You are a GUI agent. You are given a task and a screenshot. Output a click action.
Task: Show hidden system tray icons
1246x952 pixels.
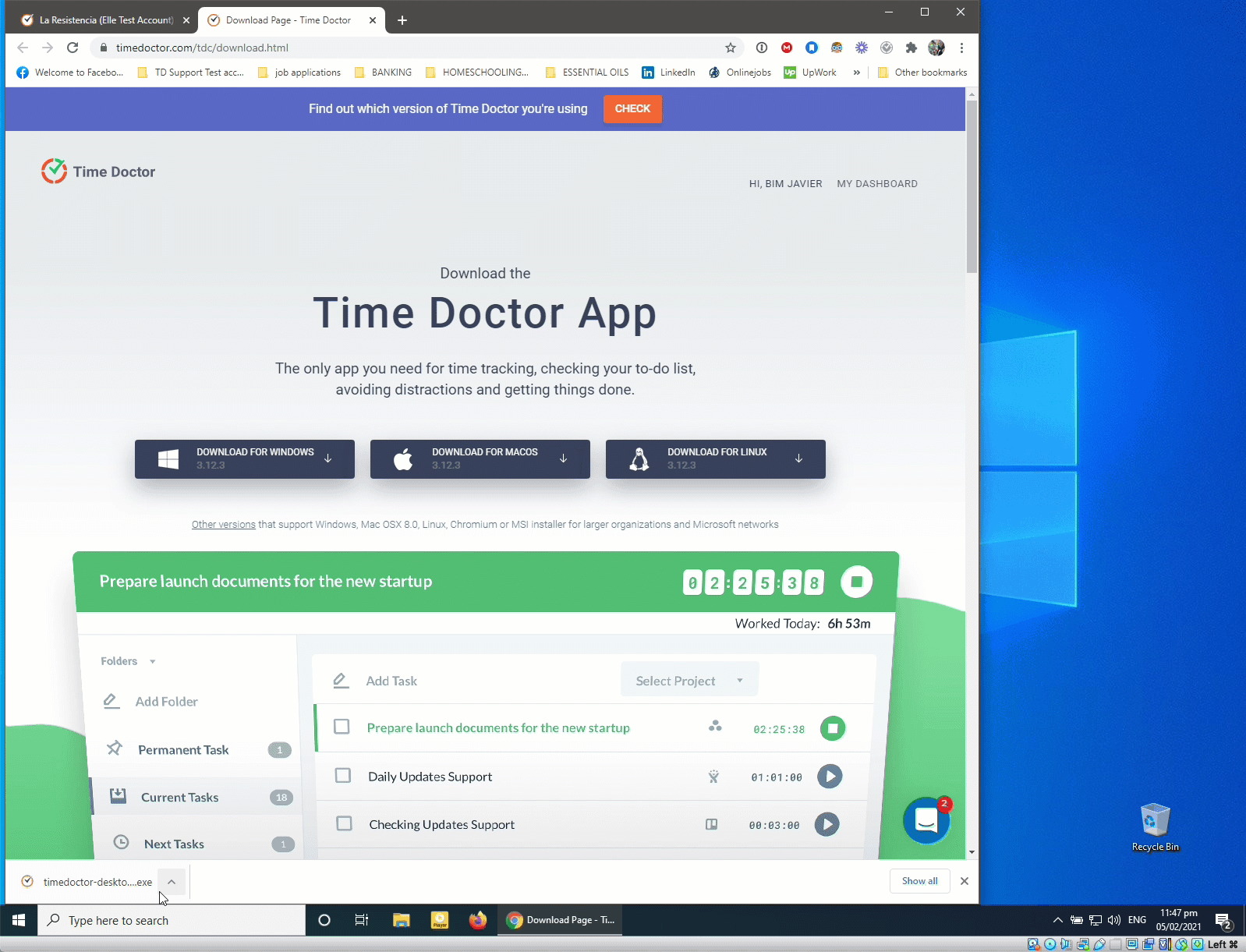tap(1057, 920)
